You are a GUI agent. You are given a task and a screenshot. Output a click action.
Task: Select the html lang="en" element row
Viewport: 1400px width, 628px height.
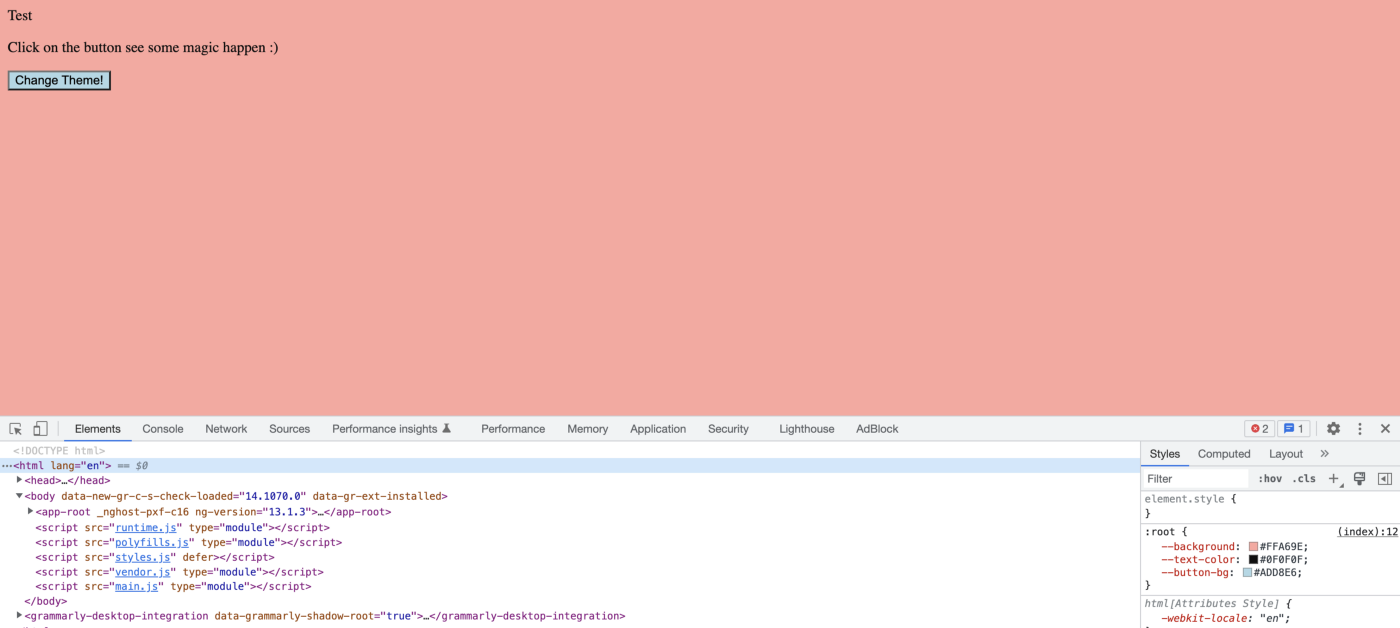[x=570, y=465]
